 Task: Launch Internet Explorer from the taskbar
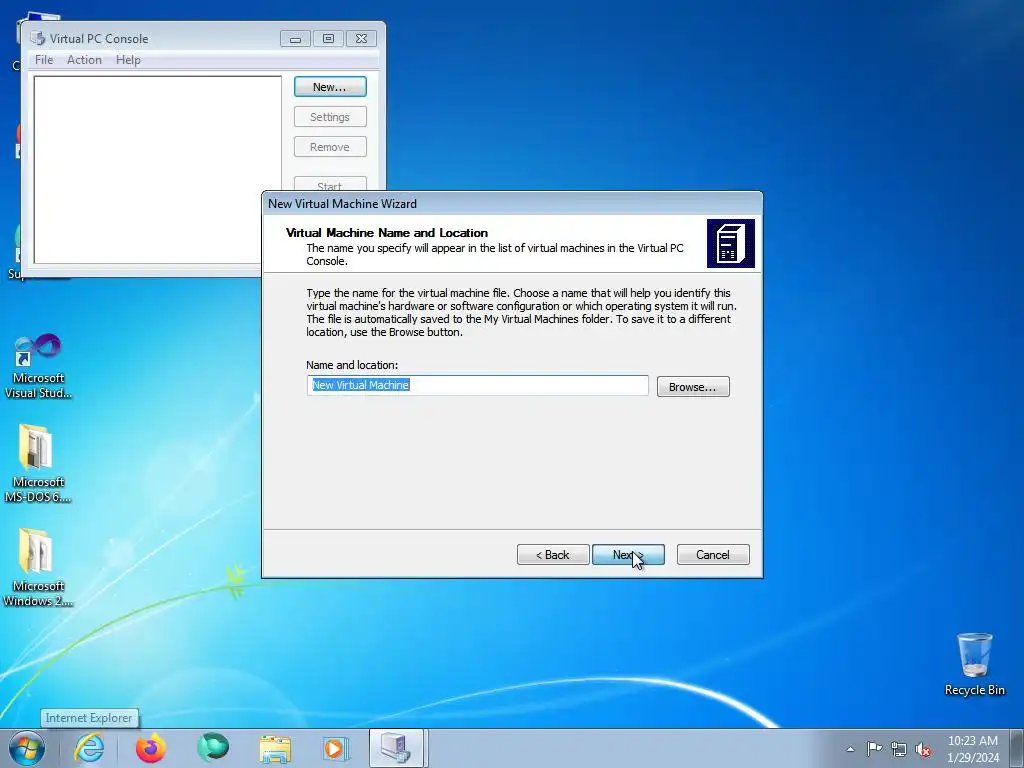click(89, 748)
